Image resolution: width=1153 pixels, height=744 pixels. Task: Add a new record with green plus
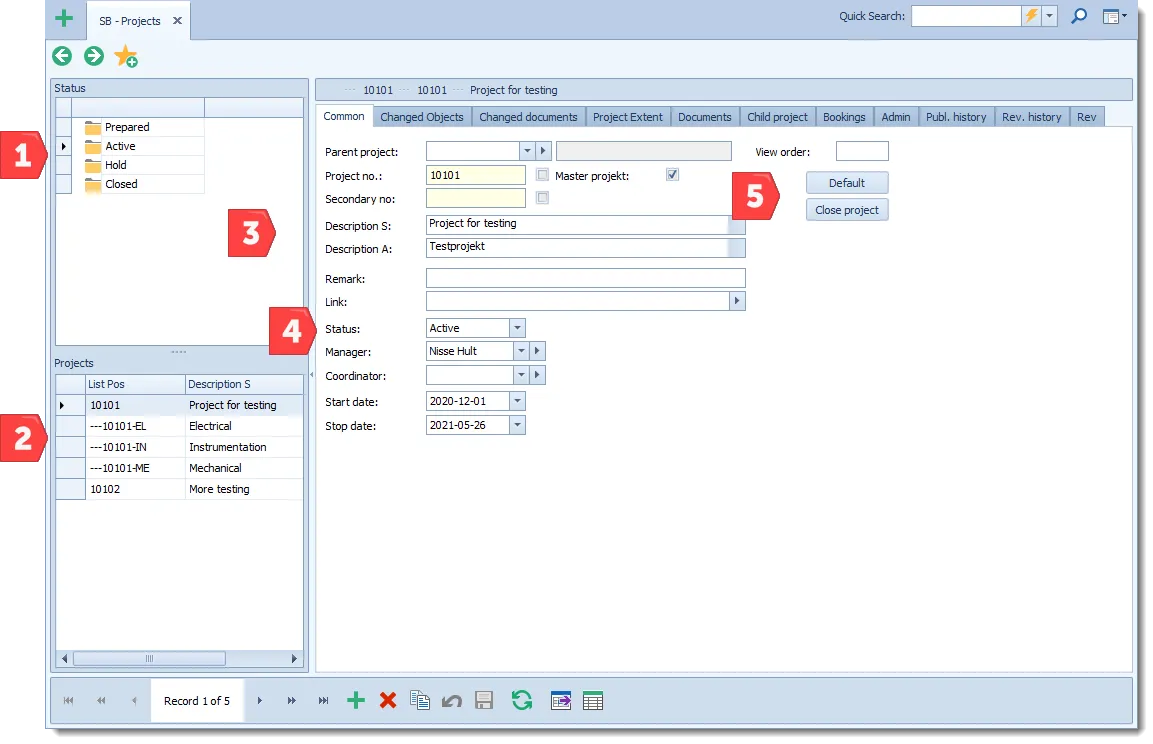click(356, 701)
